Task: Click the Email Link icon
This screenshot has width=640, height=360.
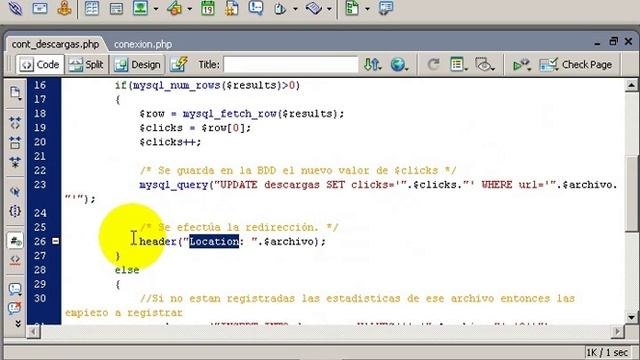Action: (x=40, y=8)
